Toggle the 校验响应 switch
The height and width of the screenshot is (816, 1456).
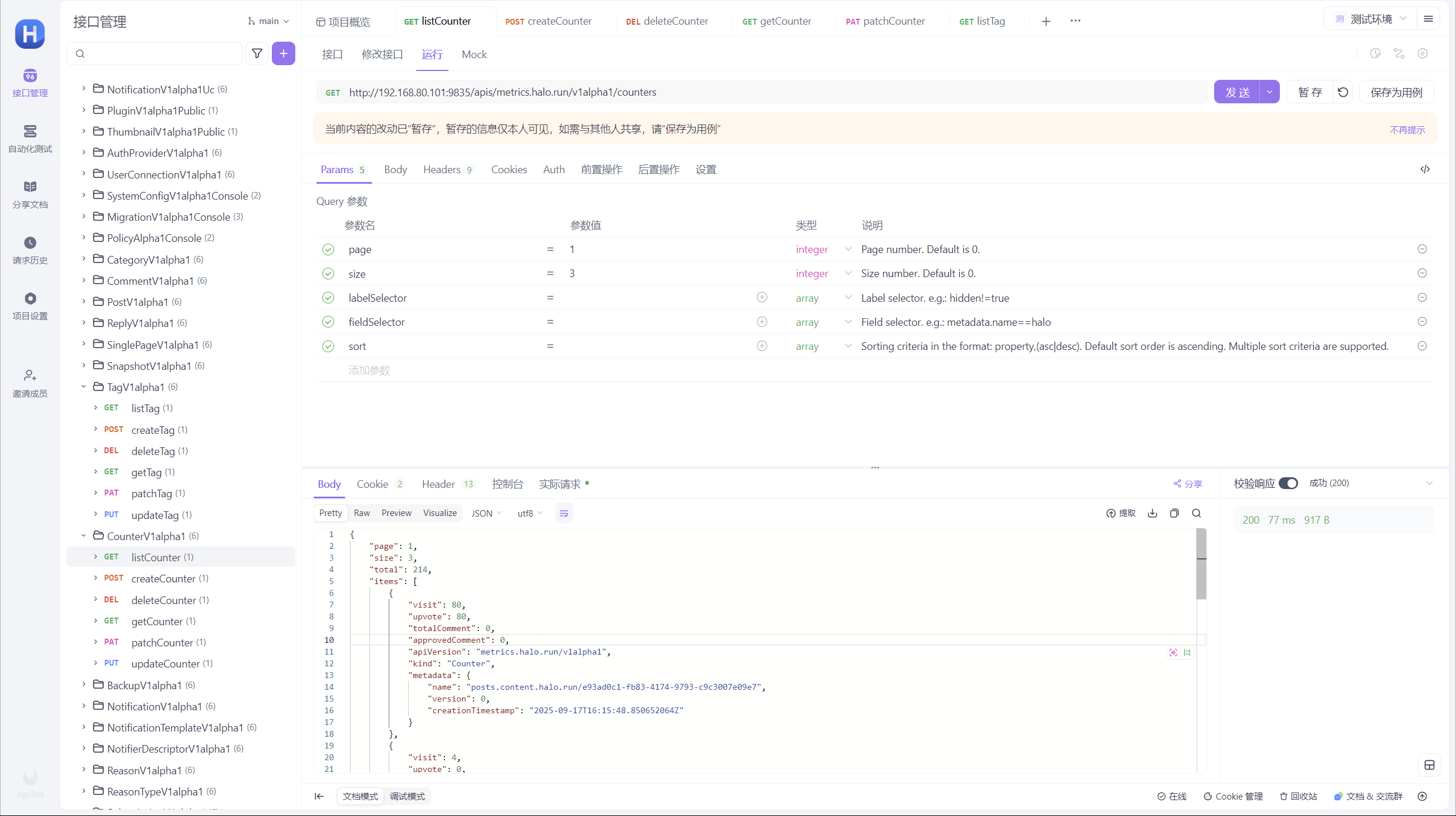[x=1288, y=483]
